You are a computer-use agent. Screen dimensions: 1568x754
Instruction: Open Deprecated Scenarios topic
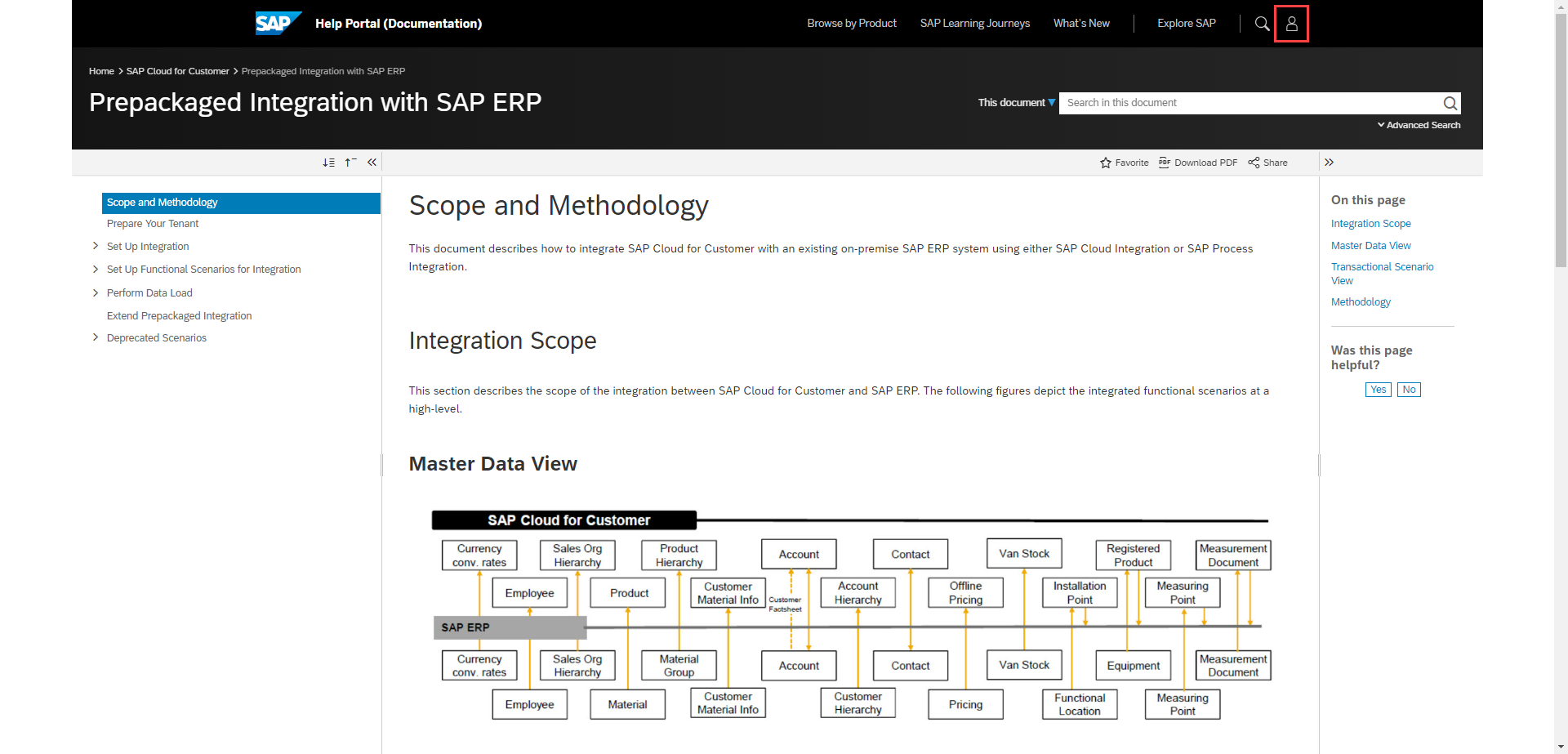click(156, 338)
